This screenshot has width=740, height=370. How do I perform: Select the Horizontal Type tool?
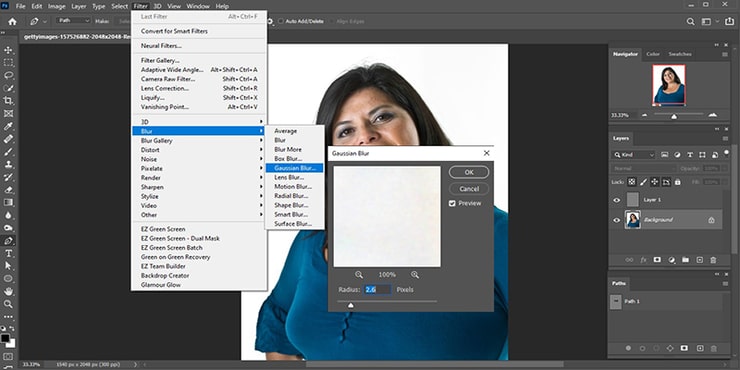pyautogui.click(x=8, y=253)
